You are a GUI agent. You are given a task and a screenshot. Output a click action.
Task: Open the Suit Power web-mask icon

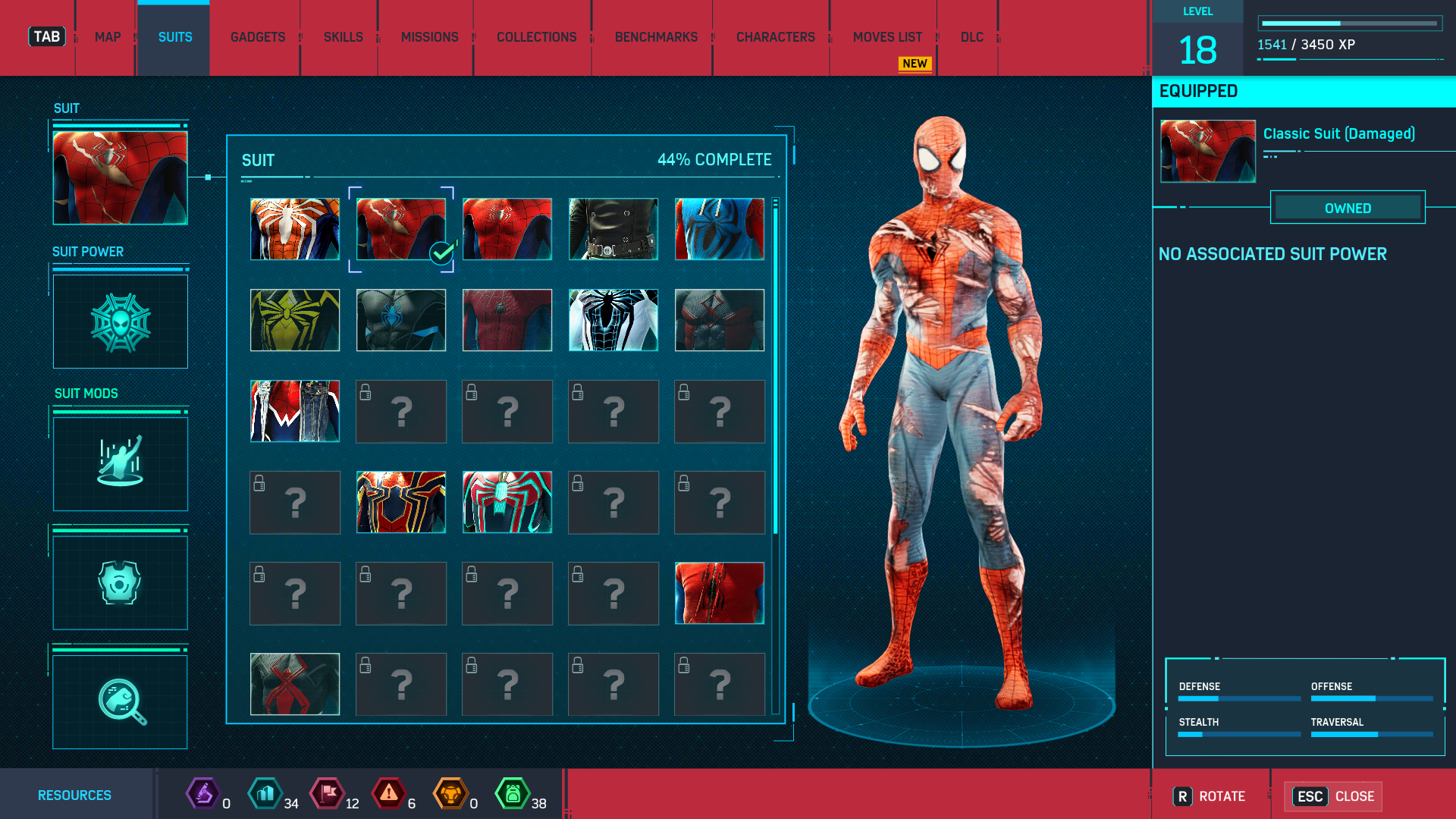coord(120,322)
